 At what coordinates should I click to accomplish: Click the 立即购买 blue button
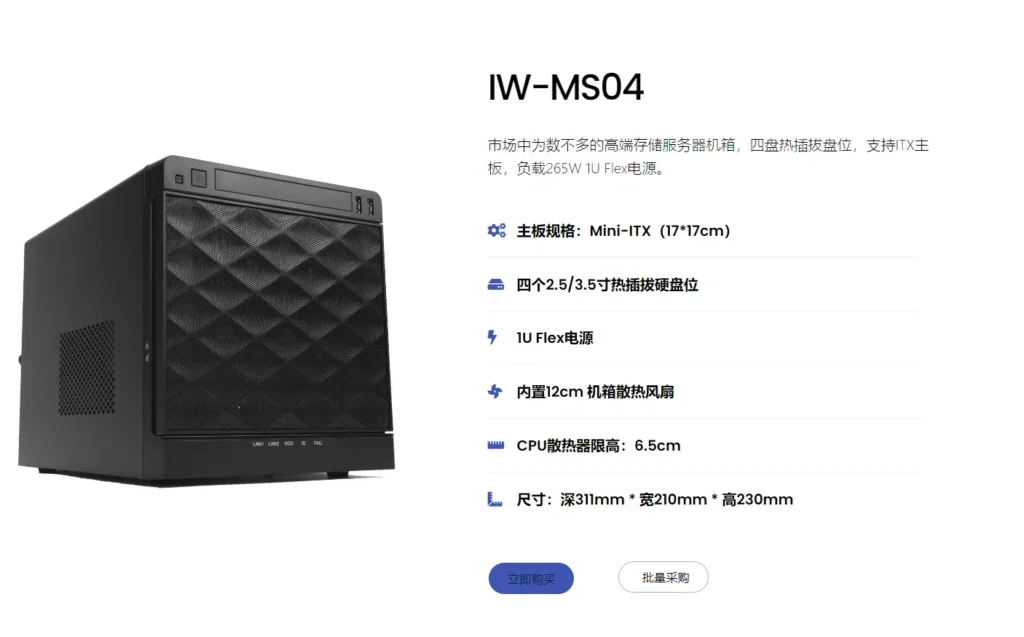(x=531, y=578)
